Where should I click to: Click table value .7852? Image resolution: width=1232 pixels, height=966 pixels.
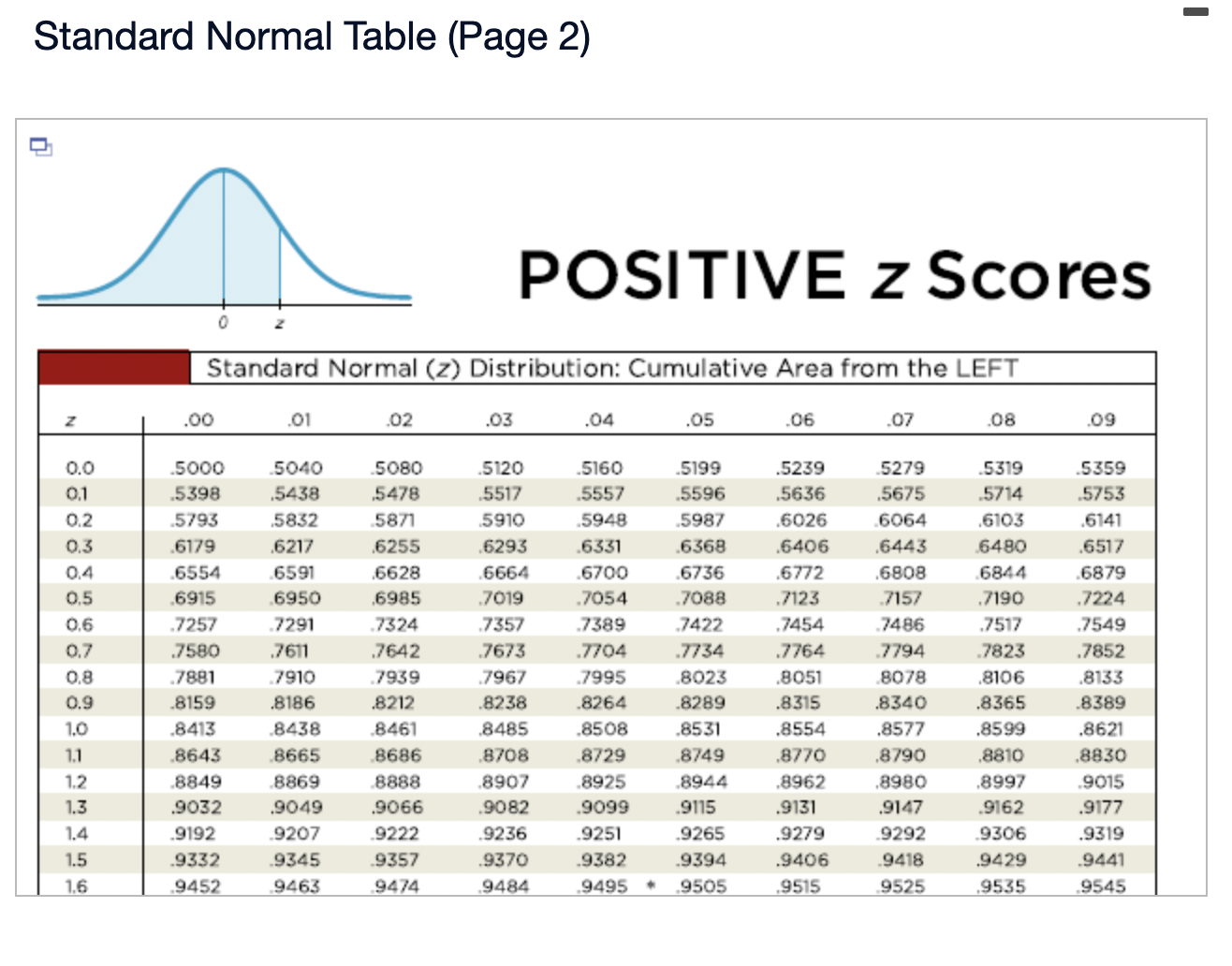1101,651
